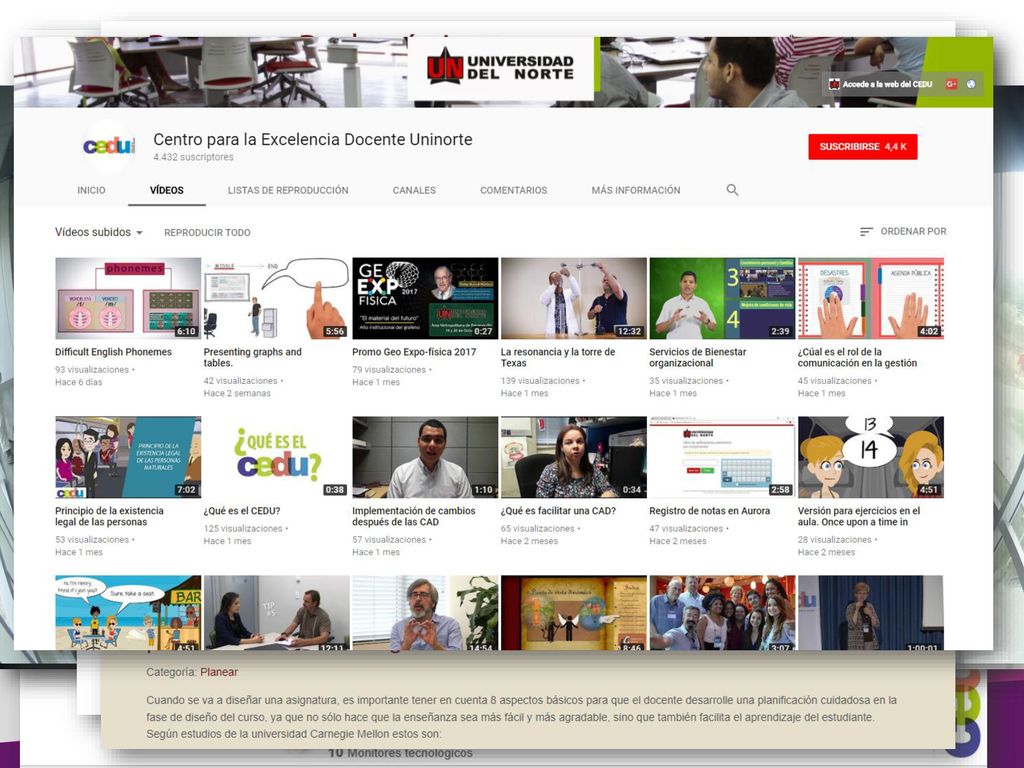Play the Geo Expo Física thumbnail 0:27
Viewport: 1024px width, 768px height.
click(425, 298)
